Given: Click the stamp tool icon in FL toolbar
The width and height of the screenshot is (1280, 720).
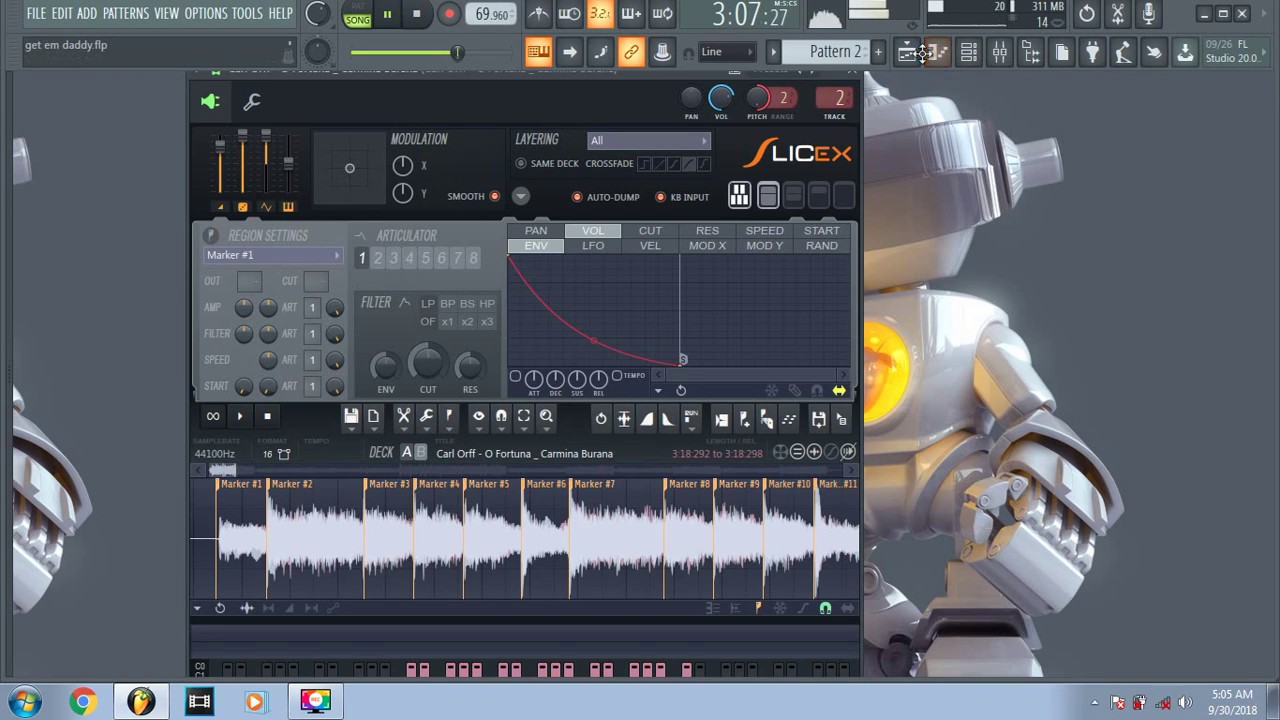Looking at the screenshot, I should point(662,52).
